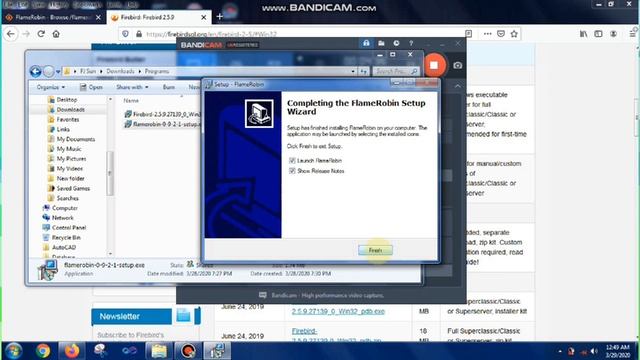
Task: Uncheck Show Release Notes checkbox
Action: point(292,171)
